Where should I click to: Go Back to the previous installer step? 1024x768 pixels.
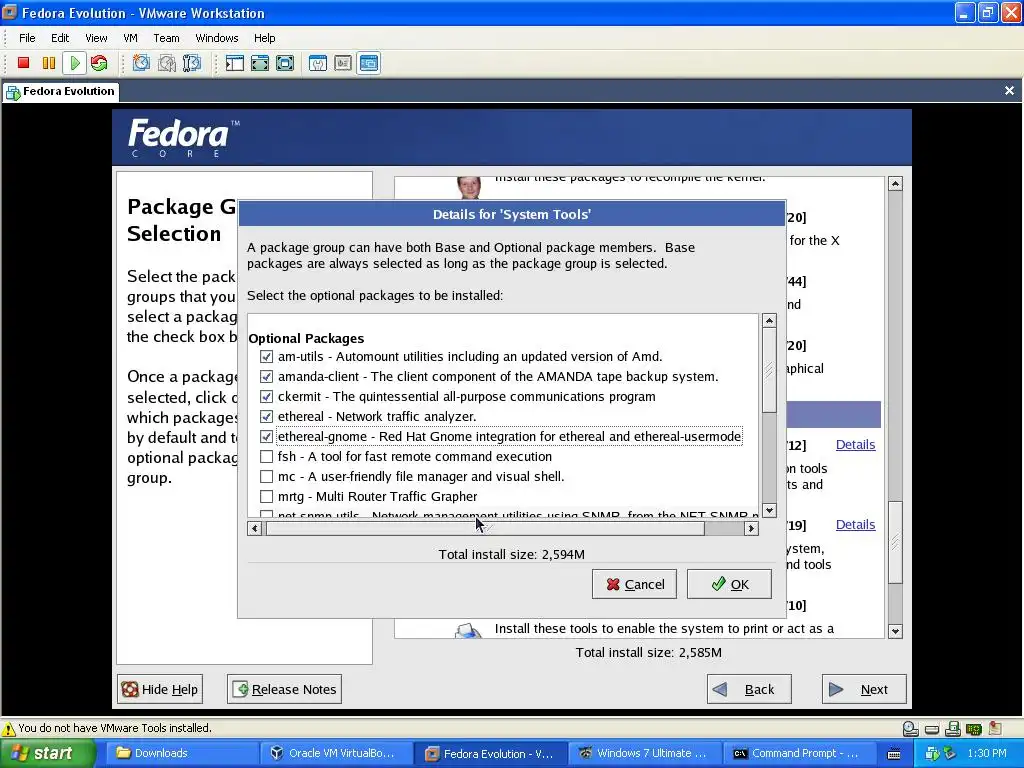coord(749,689)
